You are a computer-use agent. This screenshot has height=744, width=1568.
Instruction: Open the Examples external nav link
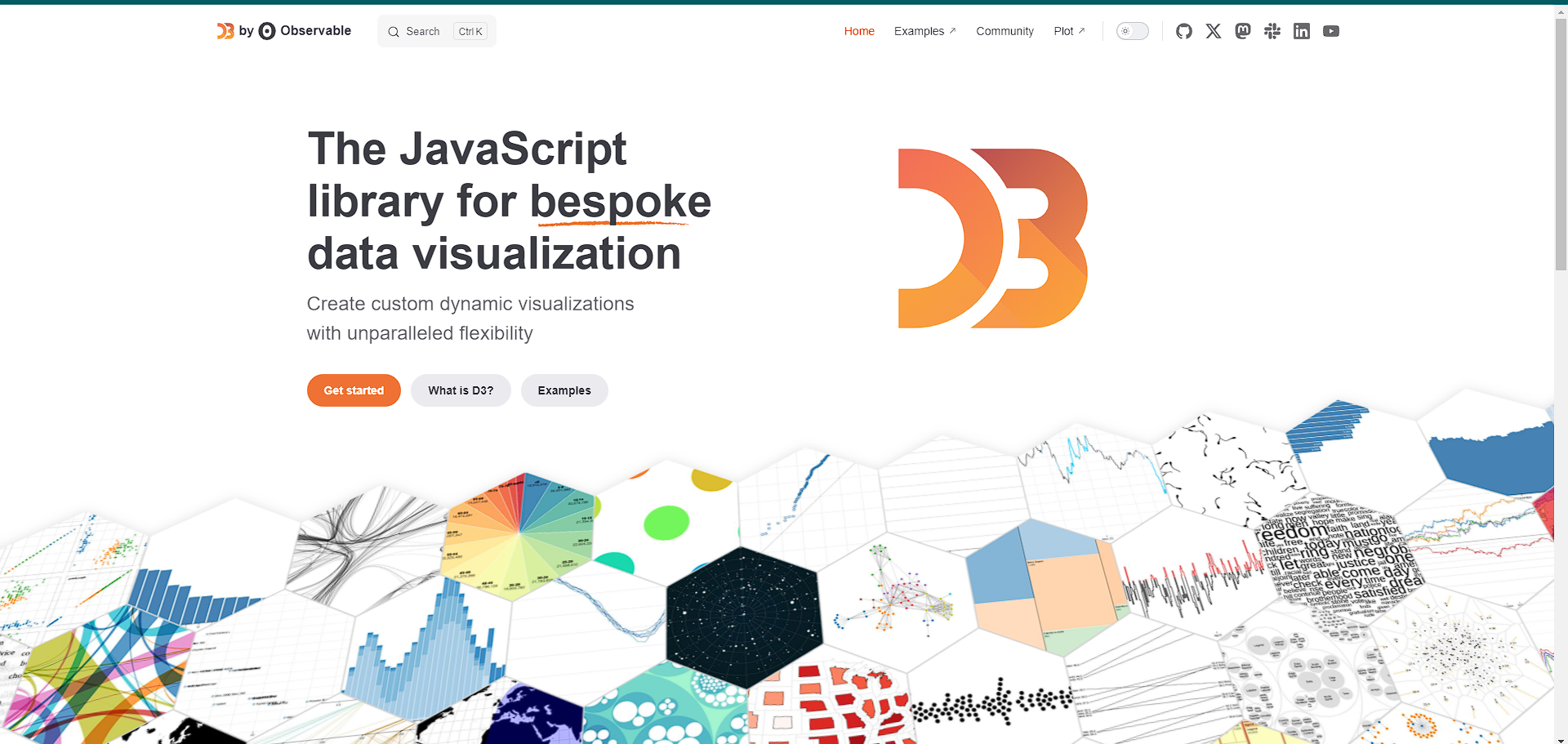[924, 31]
